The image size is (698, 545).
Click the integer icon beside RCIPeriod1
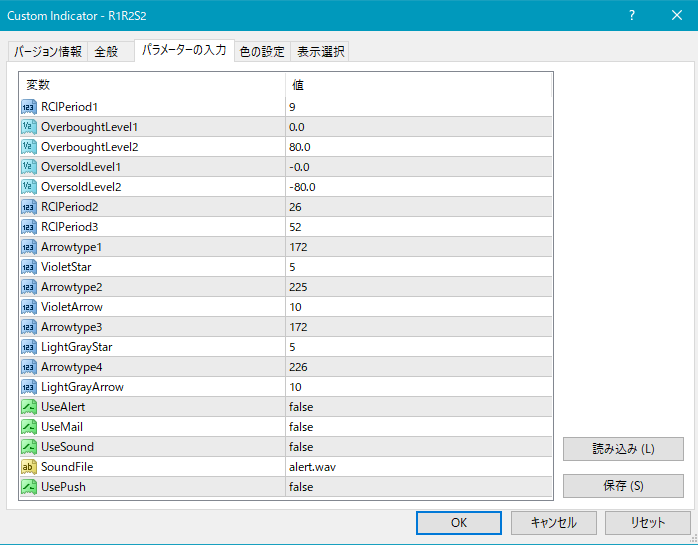[28, 107]
